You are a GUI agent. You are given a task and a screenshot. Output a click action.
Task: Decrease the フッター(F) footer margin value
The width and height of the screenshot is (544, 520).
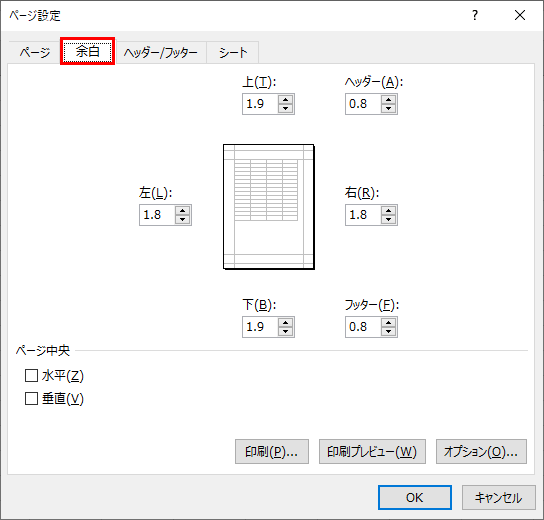click(x=388, y=332)
